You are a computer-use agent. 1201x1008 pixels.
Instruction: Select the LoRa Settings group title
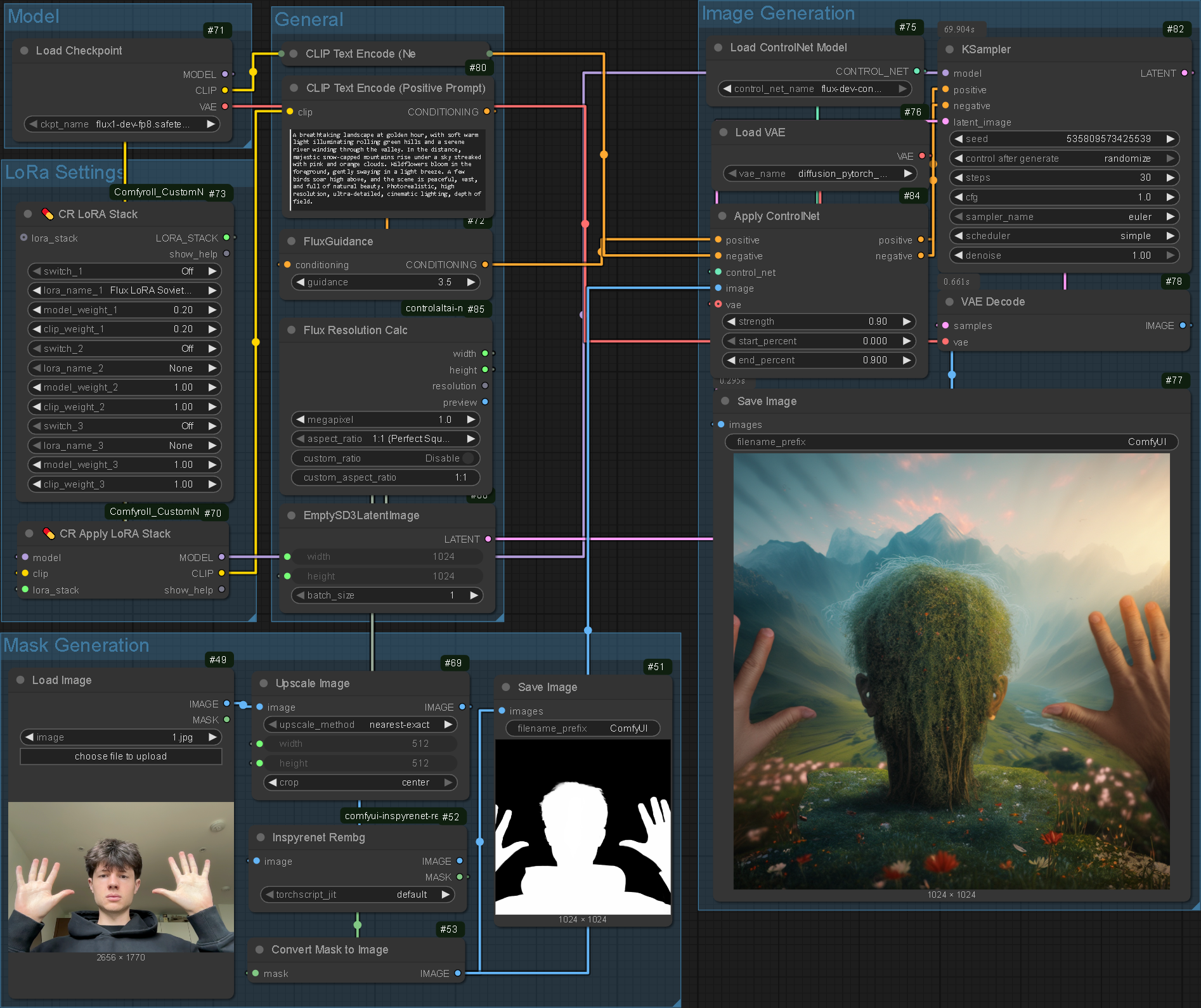[65, 172]
